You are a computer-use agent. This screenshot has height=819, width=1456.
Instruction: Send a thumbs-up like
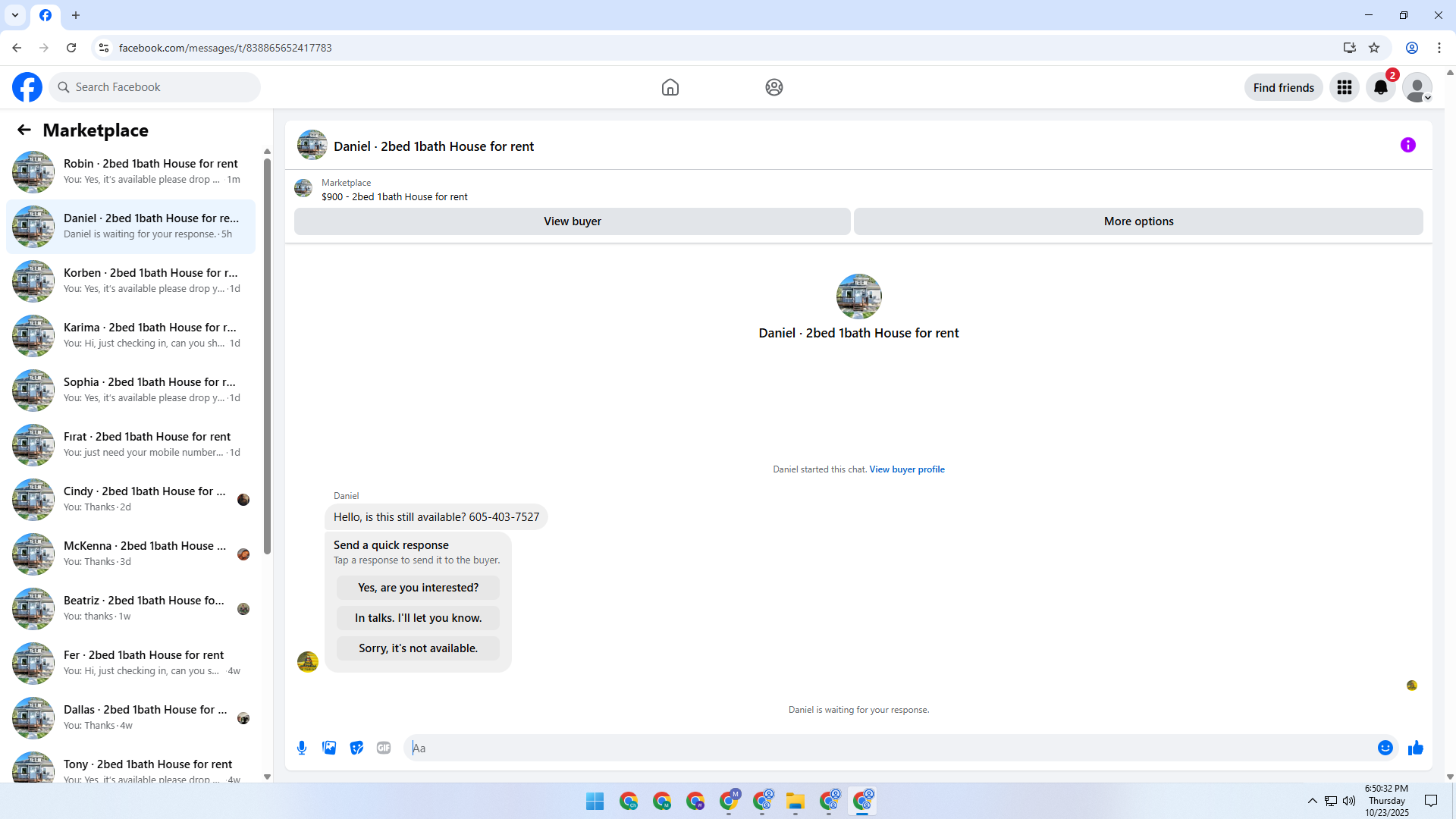pyautogui.click(x=1415, y=748)
